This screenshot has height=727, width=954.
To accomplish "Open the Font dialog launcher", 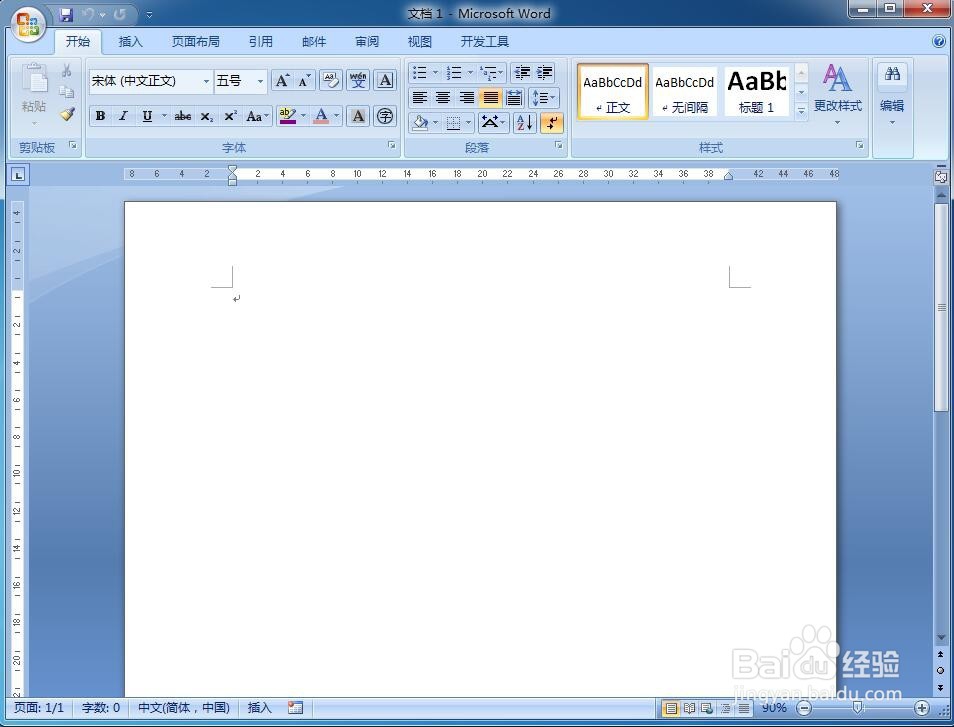I will 391,146.
